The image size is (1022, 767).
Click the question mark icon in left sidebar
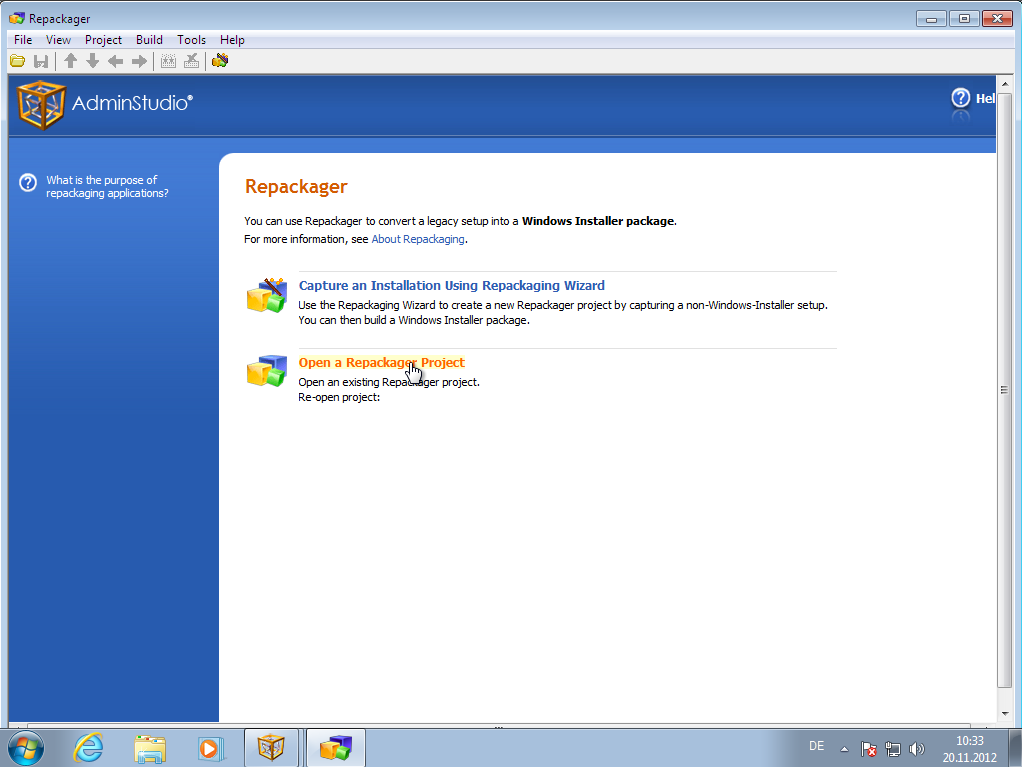[x=28, y=183]
